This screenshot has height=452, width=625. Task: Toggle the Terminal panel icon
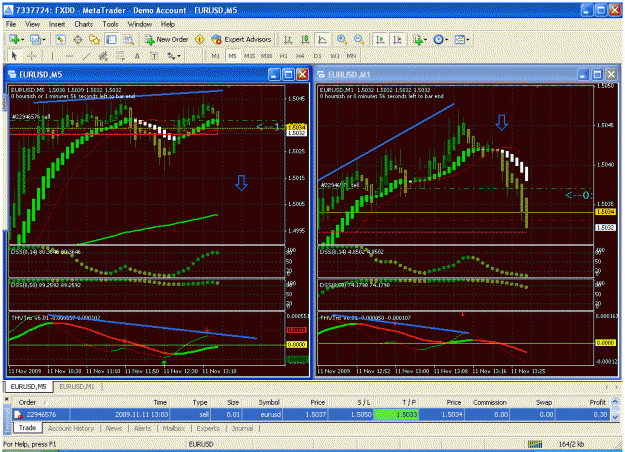tap(112, 39)
